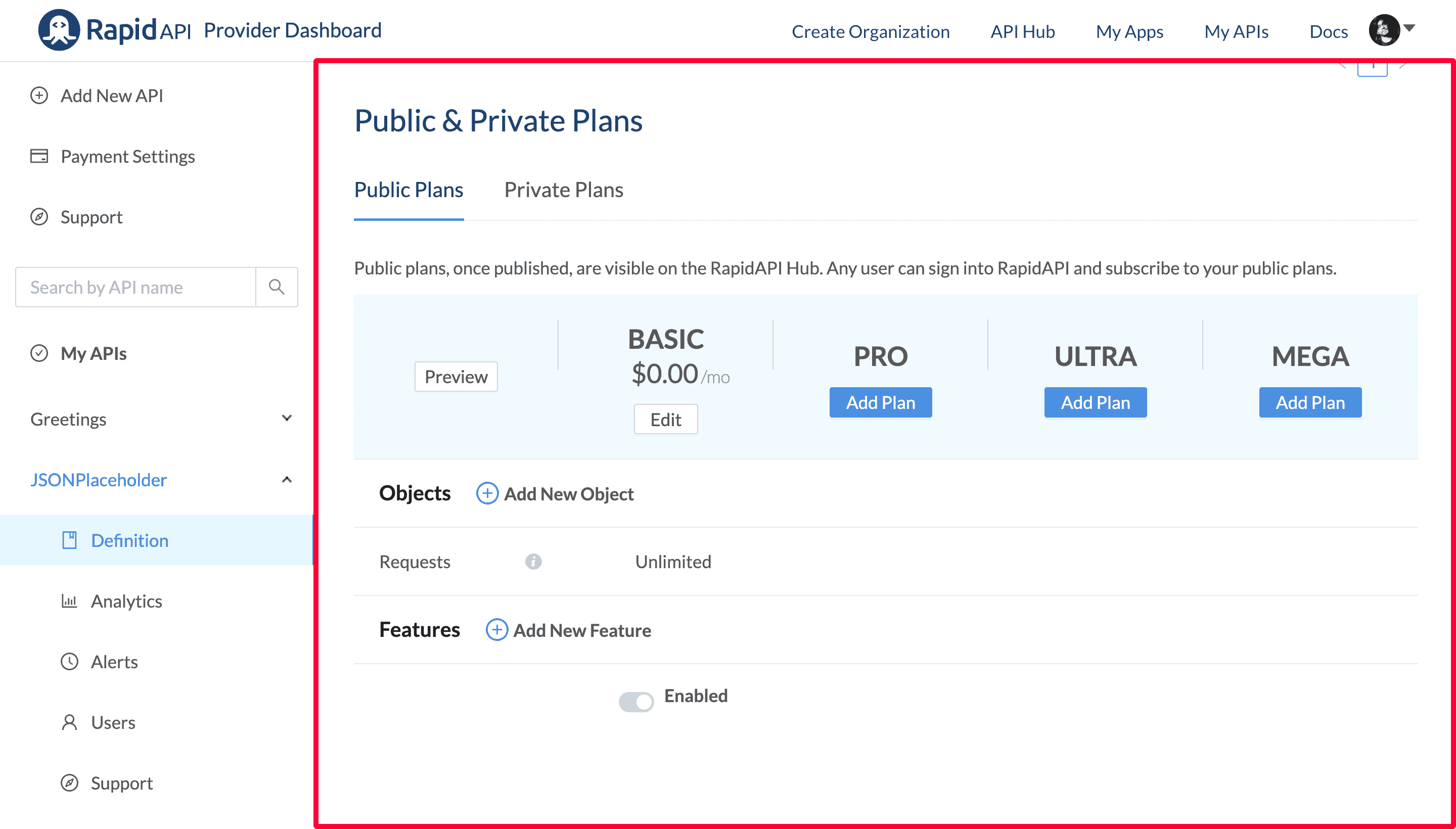Select the Public Plans tab
Viewport: 1456px width, 829px height.
(408, 189)
